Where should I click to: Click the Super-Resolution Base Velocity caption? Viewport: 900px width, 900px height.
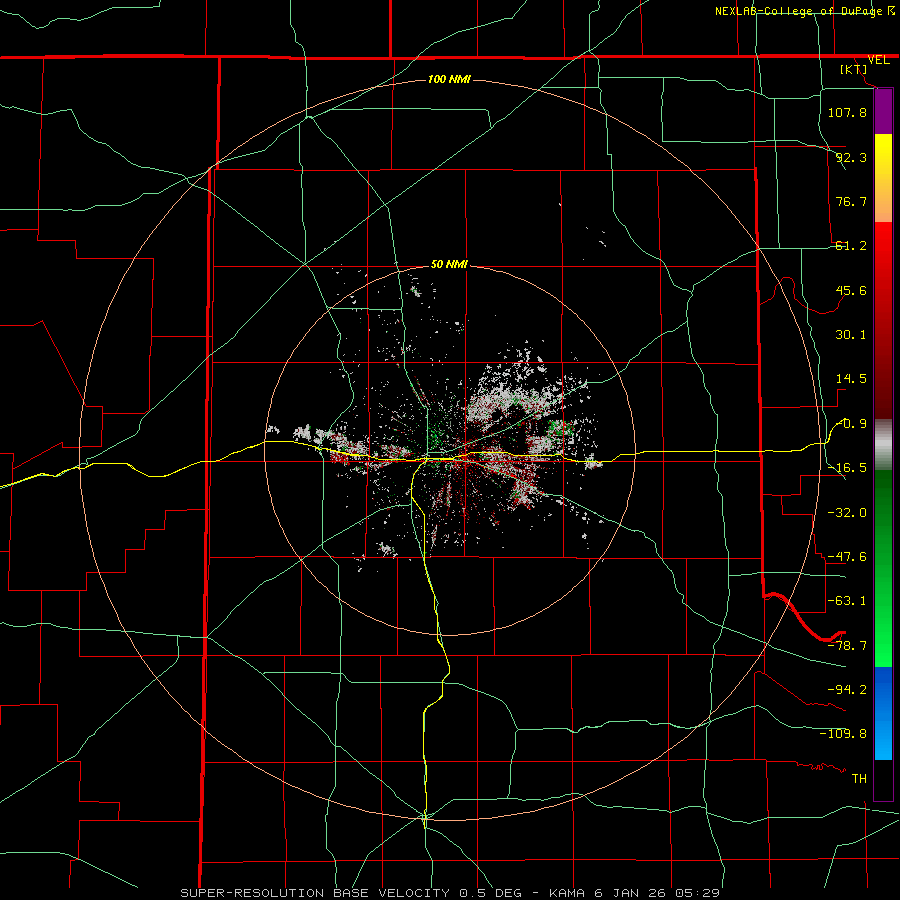(449, 893)
